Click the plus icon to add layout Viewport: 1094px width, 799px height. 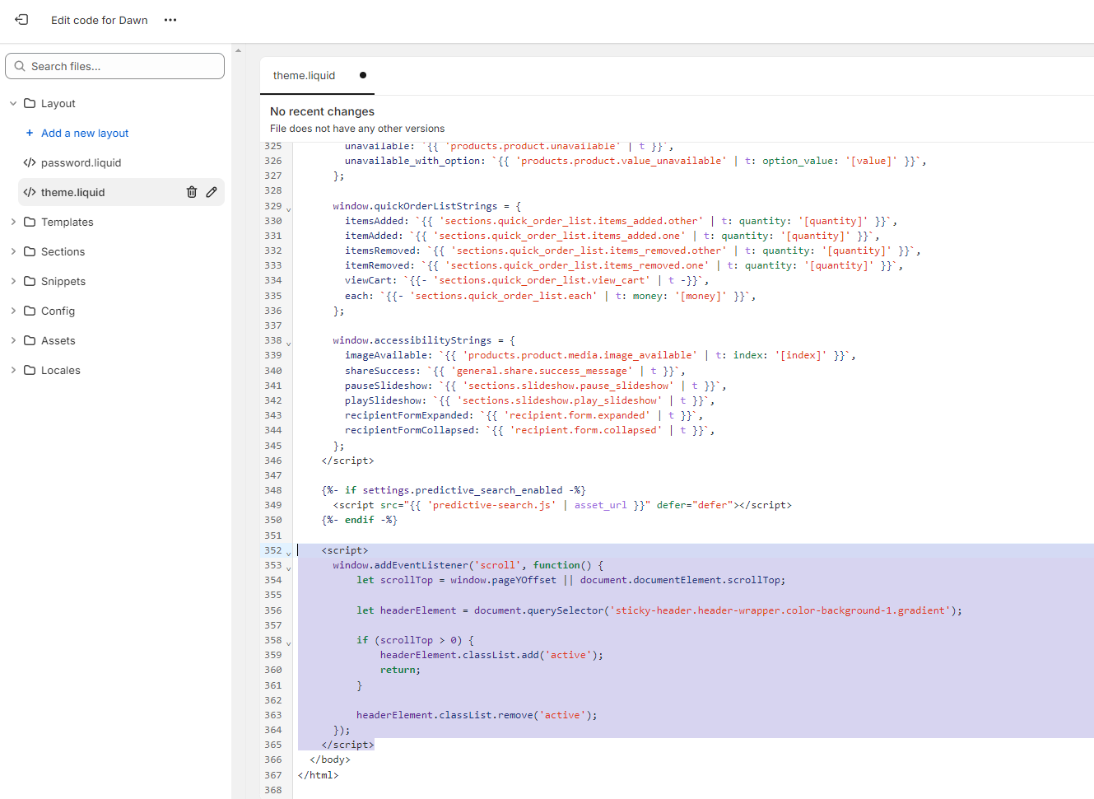point(30,133)
